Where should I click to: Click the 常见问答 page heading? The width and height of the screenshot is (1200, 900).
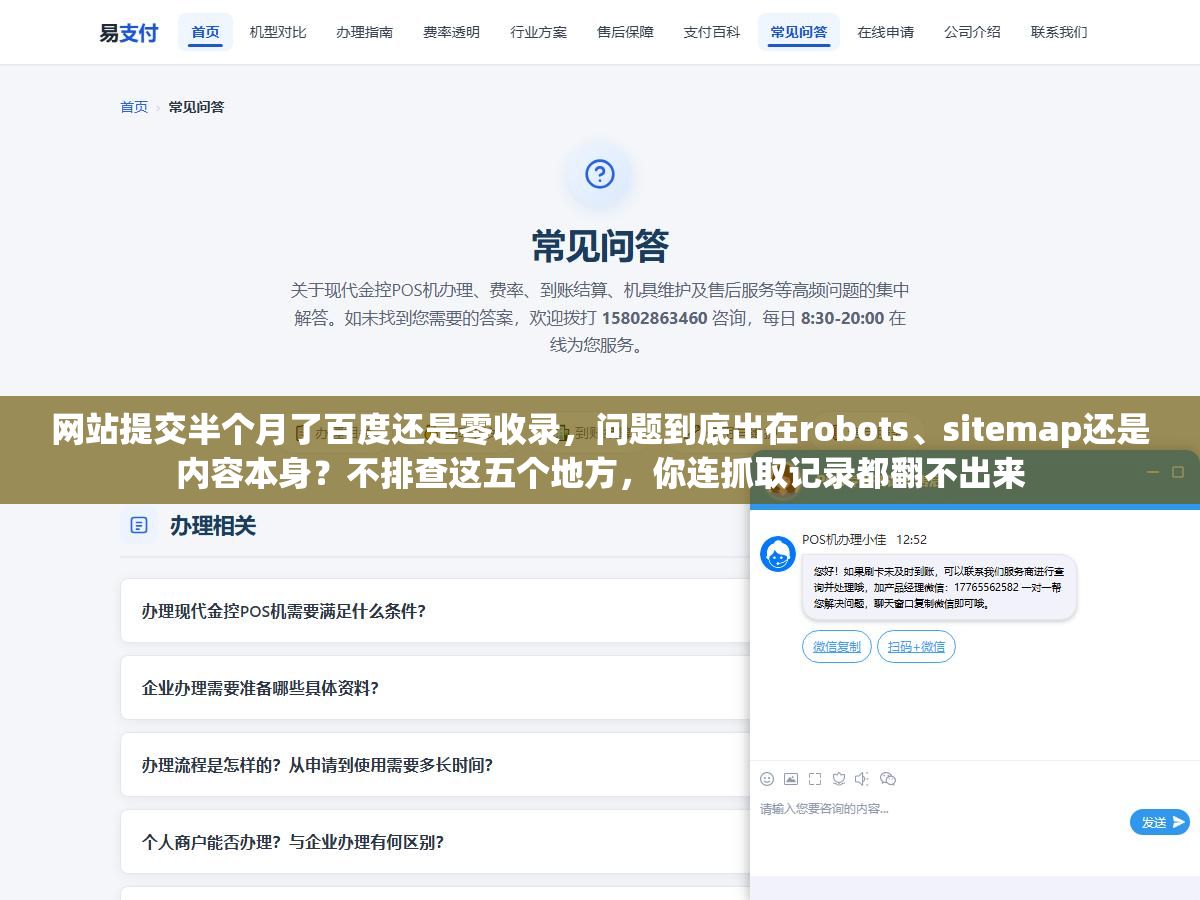(x=600, y=246)
